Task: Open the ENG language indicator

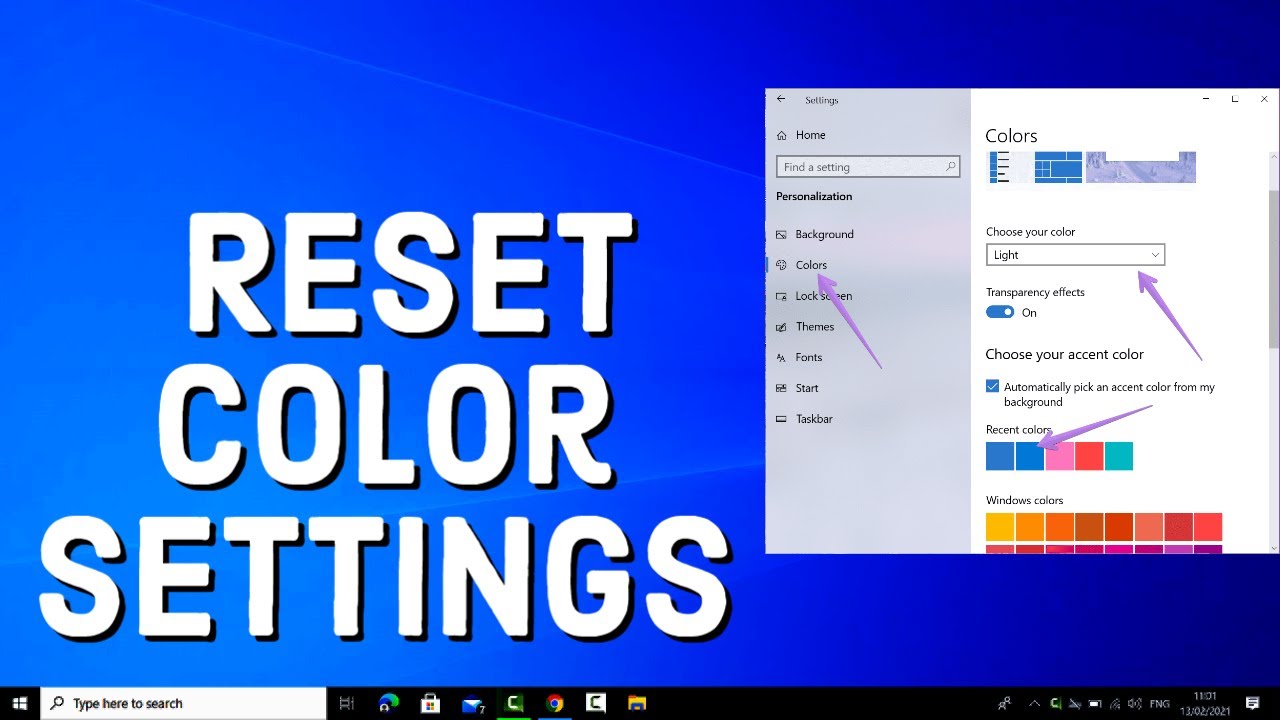Action: pyautogui.click(x=1159, y=704)
